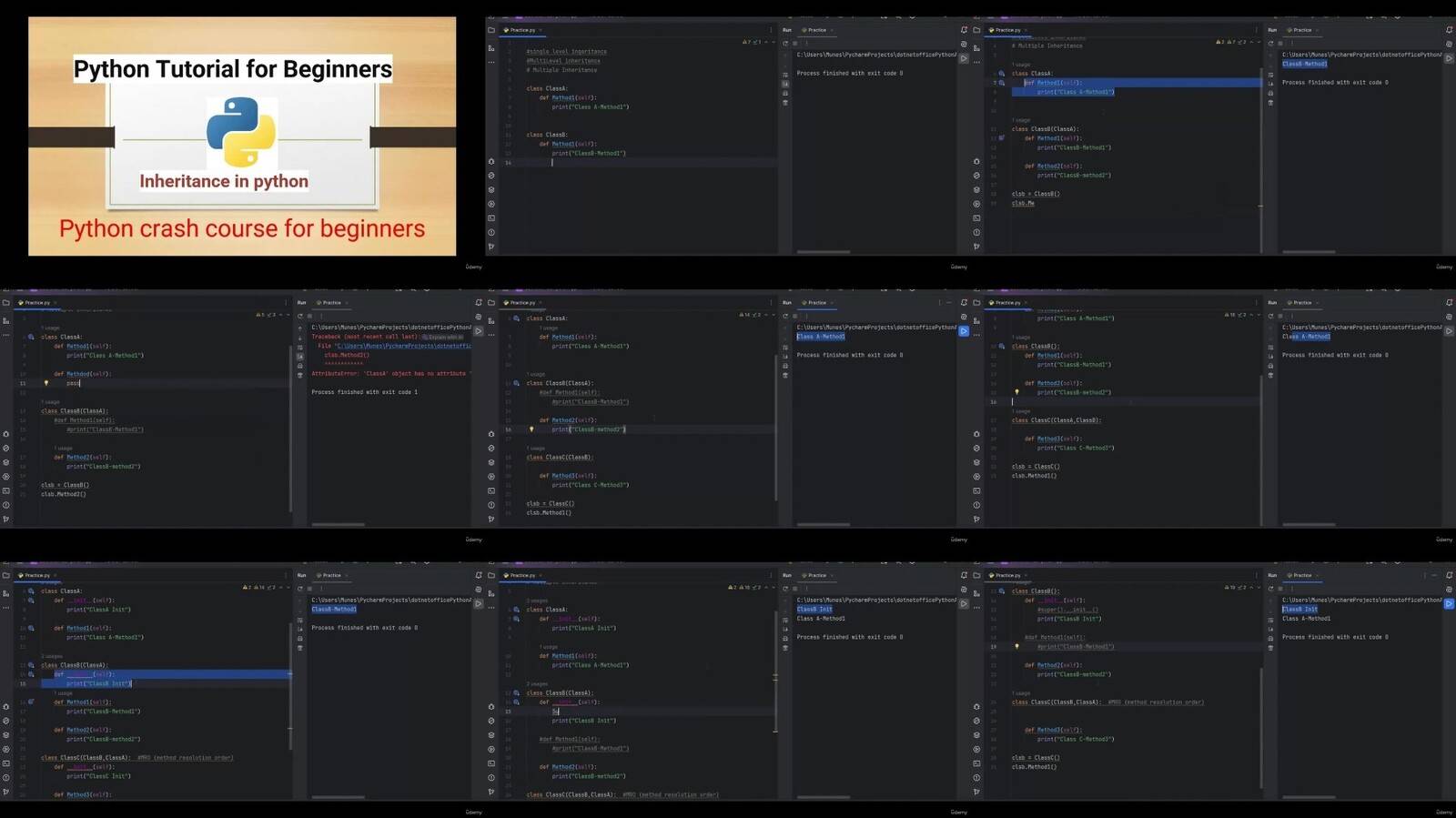Click blue run arrow at right edge of ClassC(ClassB) frame
This screenshot has width=1456, height=818.
tap(964, 331)
